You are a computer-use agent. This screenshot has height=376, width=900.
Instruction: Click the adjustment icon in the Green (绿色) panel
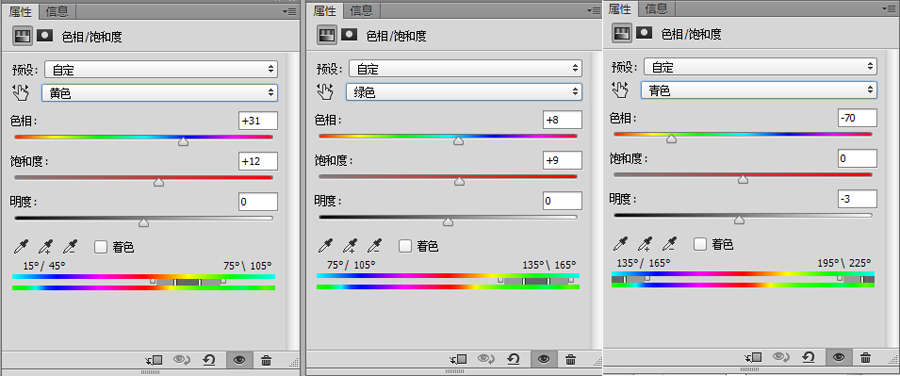click(x=327, y=36)
